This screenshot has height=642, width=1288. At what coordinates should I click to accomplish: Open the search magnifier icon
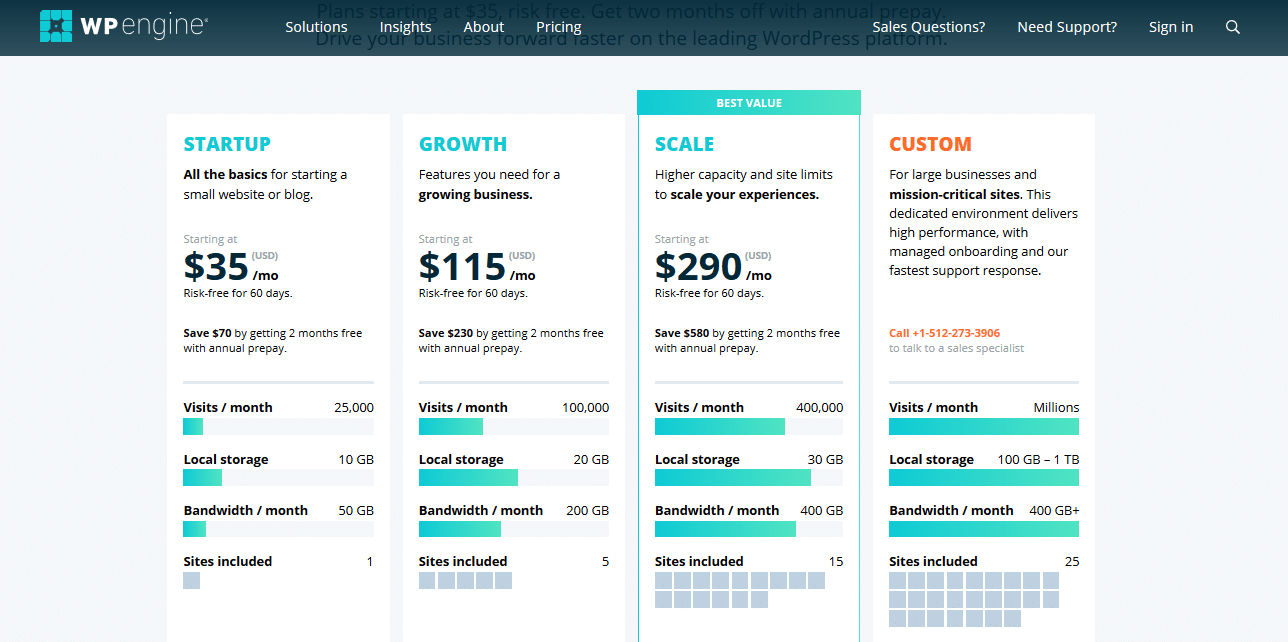click(x=1233, y=27)
